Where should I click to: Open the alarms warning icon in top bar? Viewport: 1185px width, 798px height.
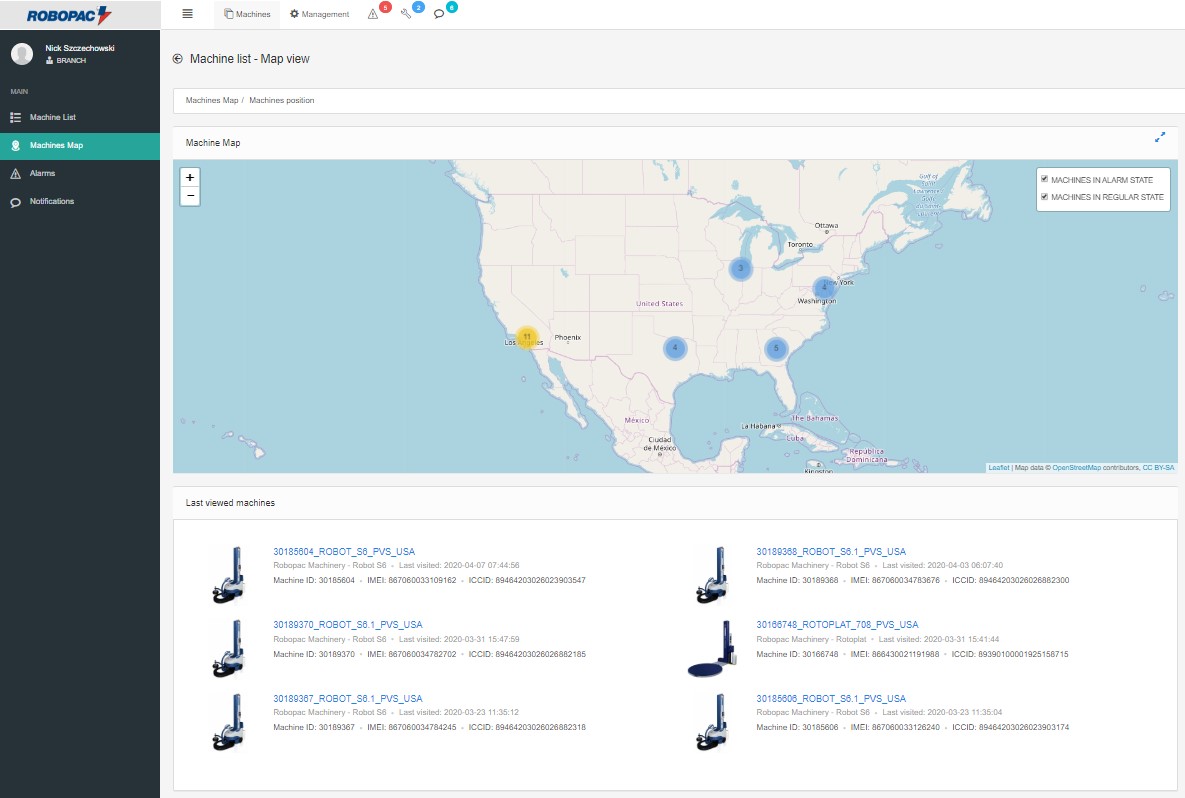(373, 14)
